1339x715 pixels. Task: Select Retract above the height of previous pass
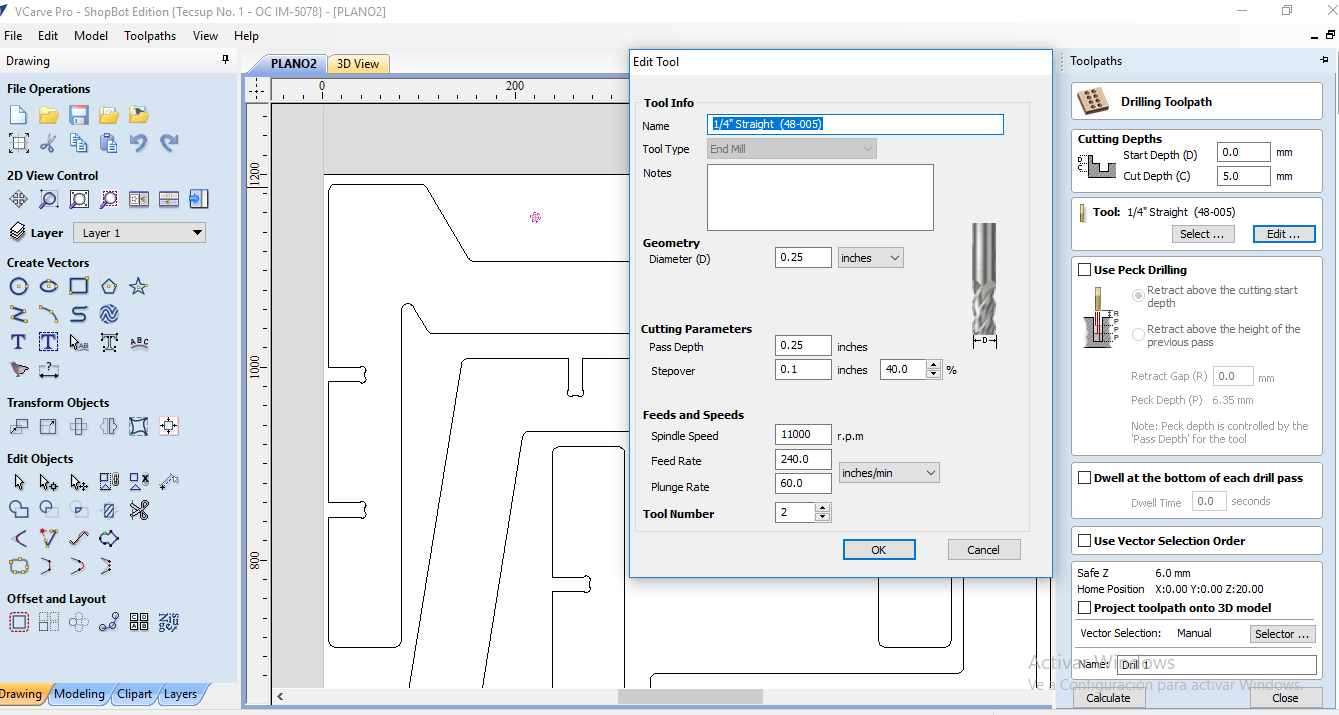point(1138,335)
